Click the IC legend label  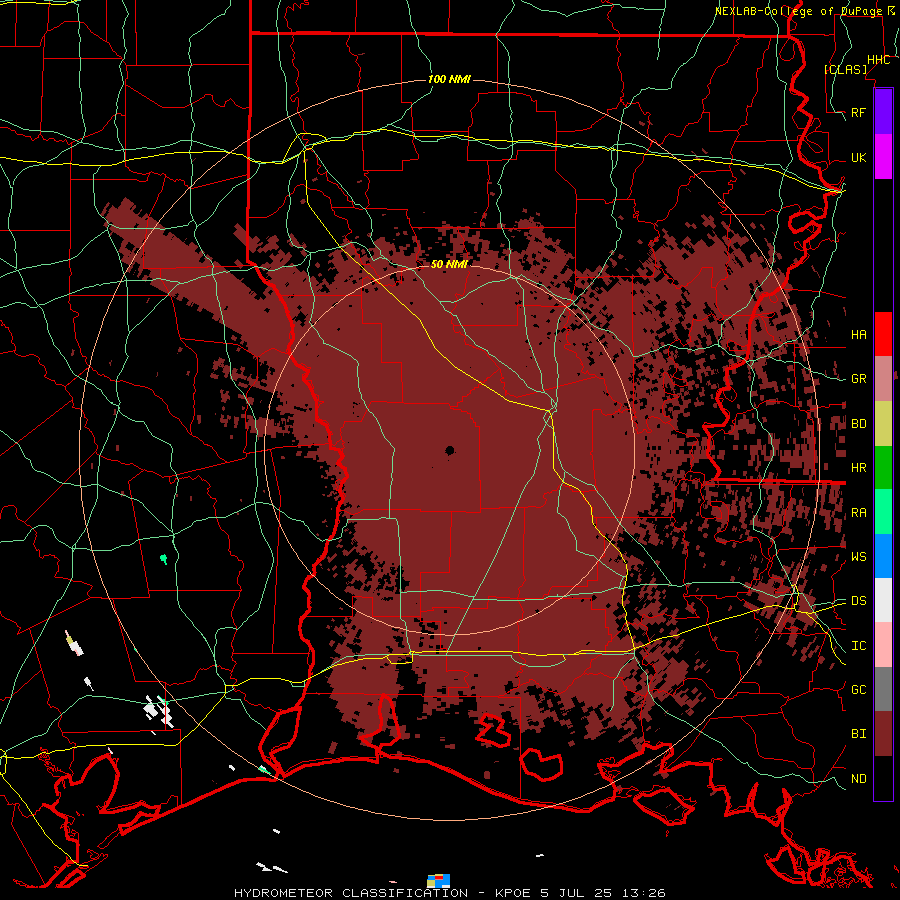click(858, 646)
